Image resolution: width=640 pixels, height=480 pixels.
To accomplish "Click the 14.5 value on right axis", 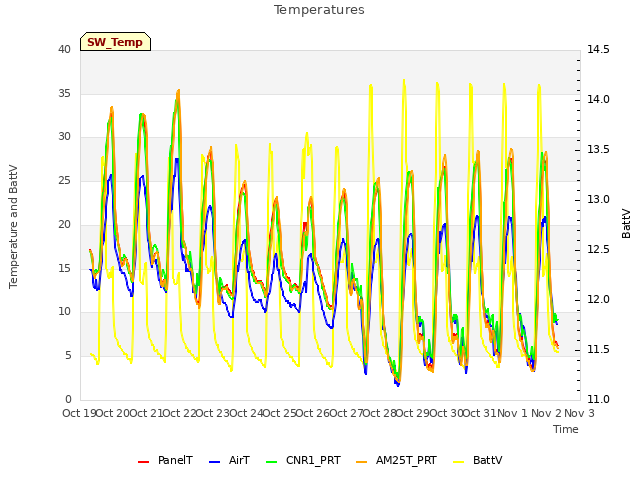I will [598, 50].
